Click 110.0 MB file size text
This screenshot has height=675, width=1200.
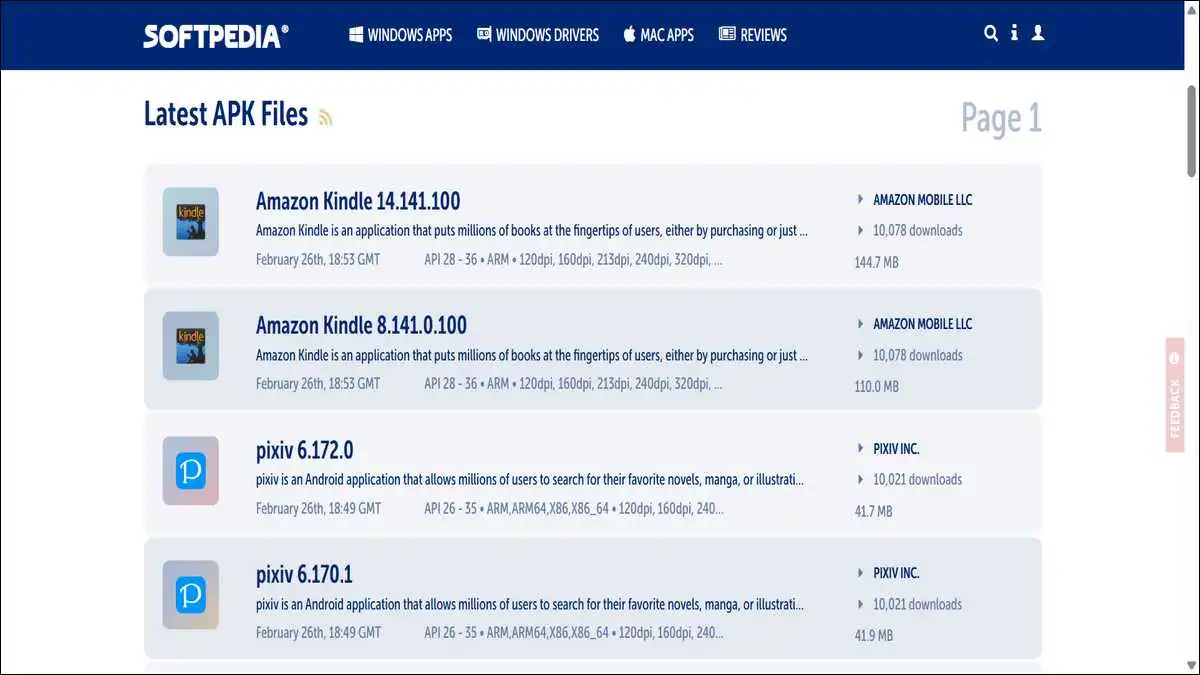pos(876,386)
